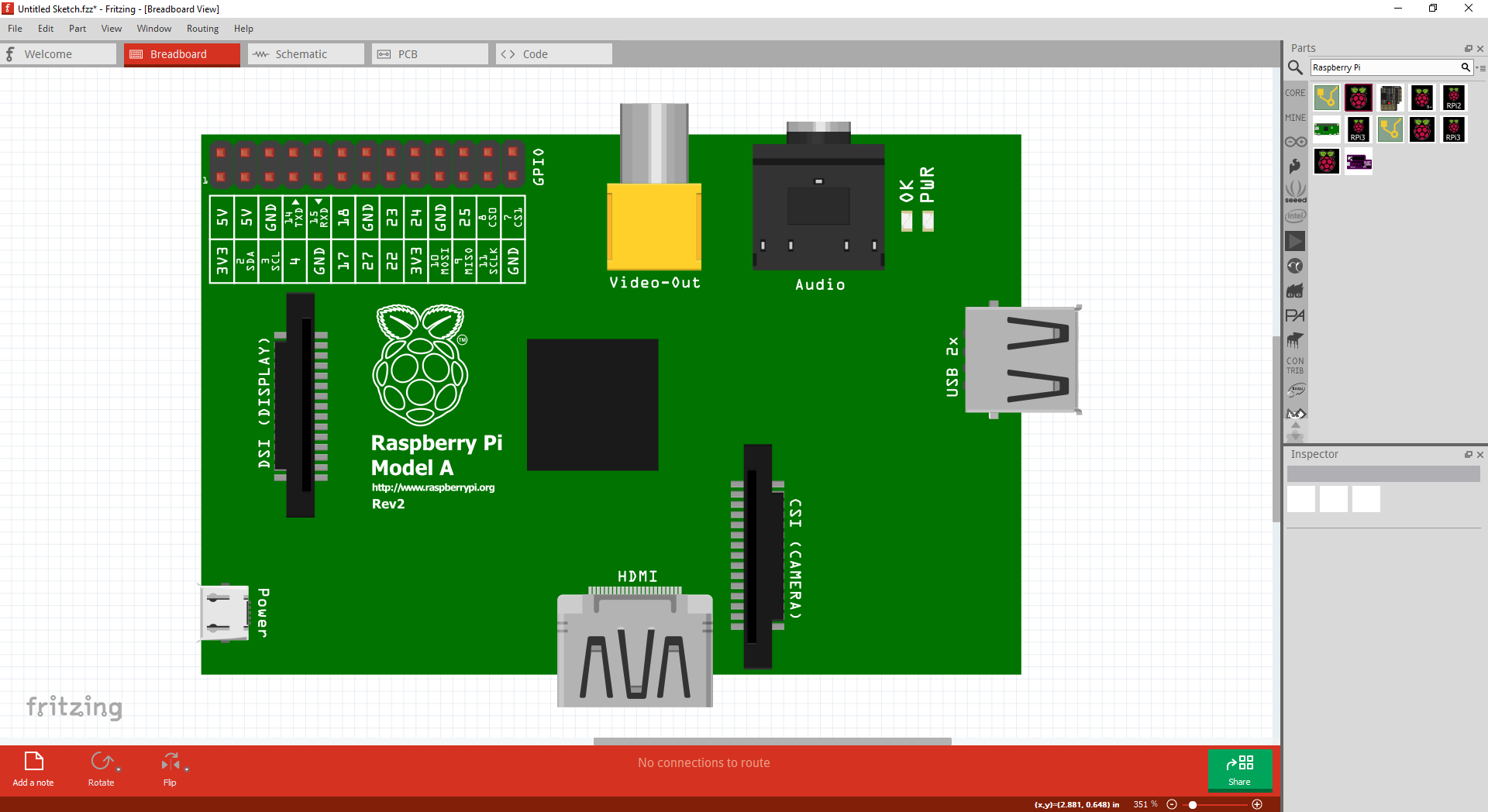Click the magnifier search results bin icon
Screen dimensions: 1488x812
[1294, 68]
